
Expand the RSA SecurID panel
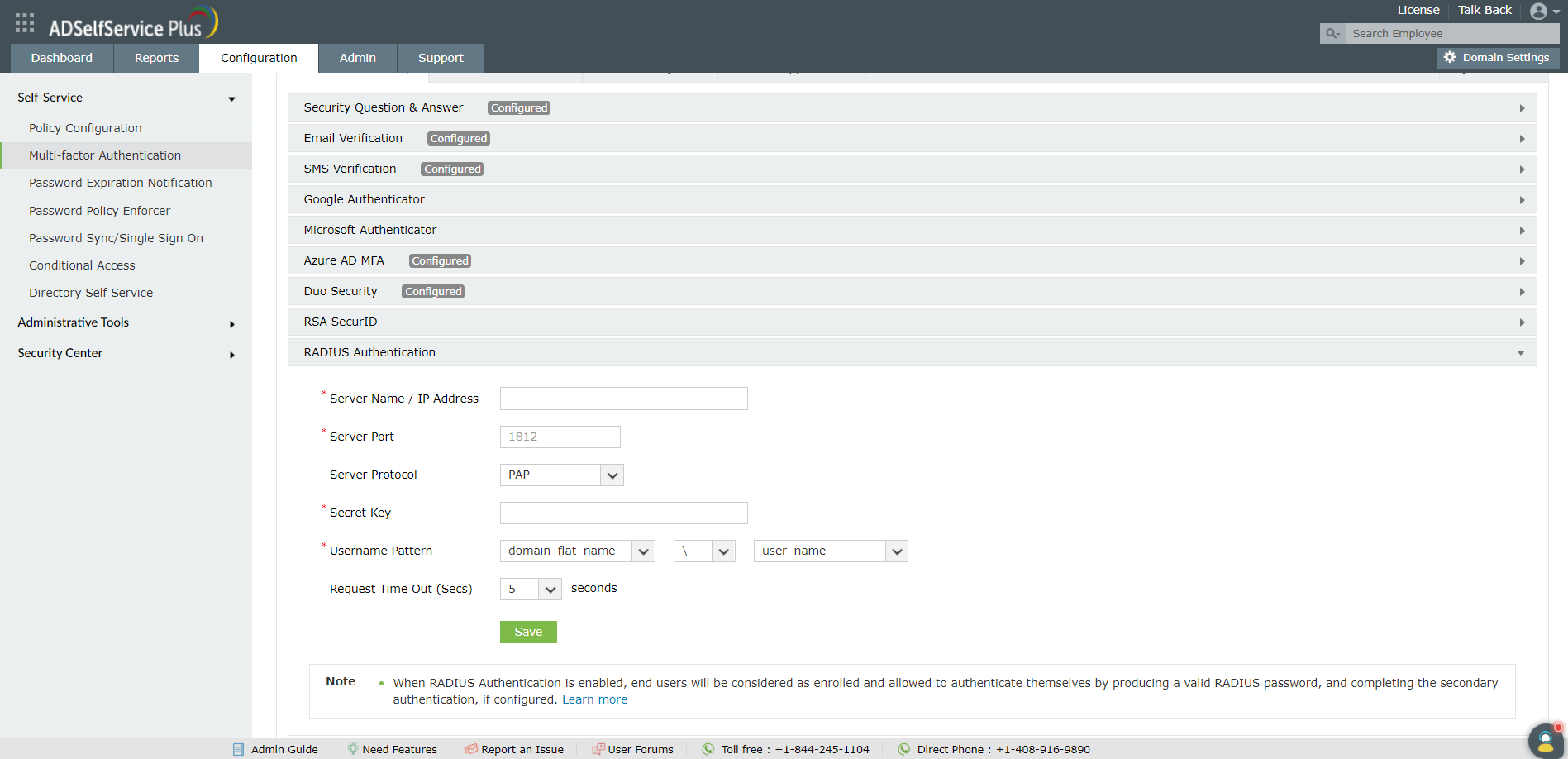tap(913, 322)
